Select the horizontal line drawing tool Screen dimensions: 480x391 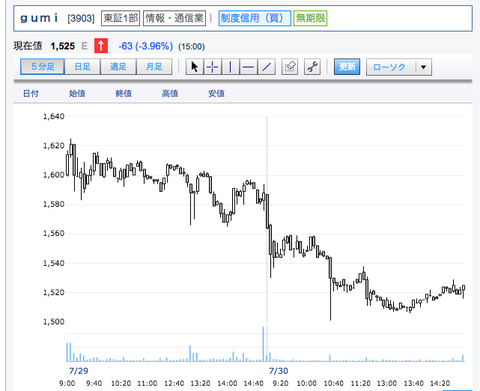pos(248,67)
